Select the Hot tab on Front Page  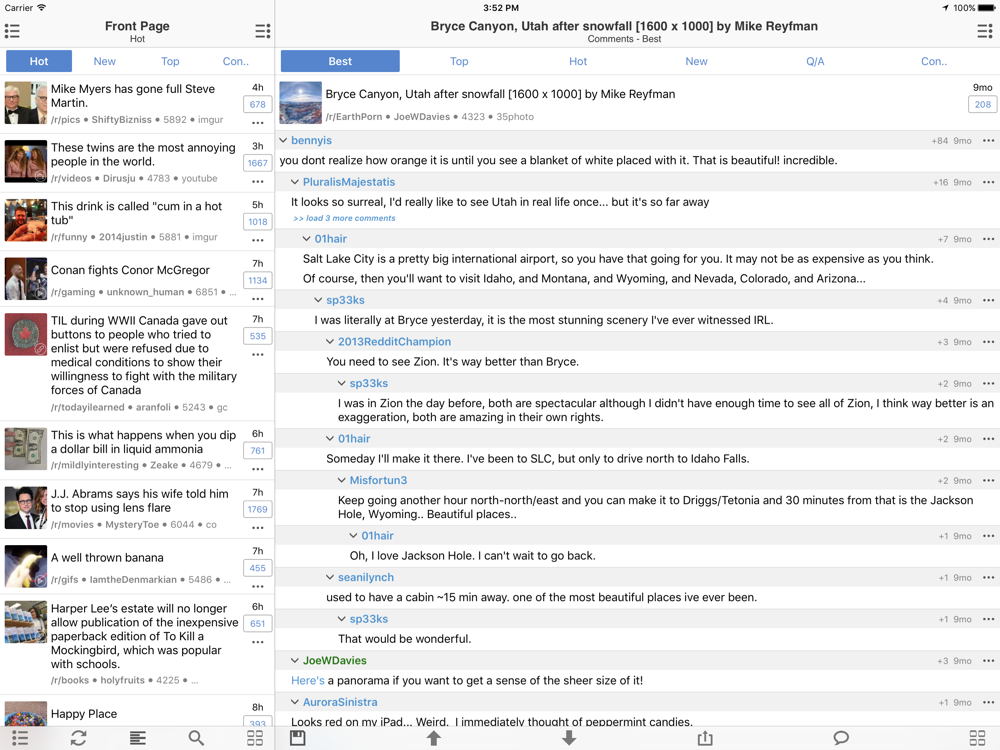tap(39, 61)
